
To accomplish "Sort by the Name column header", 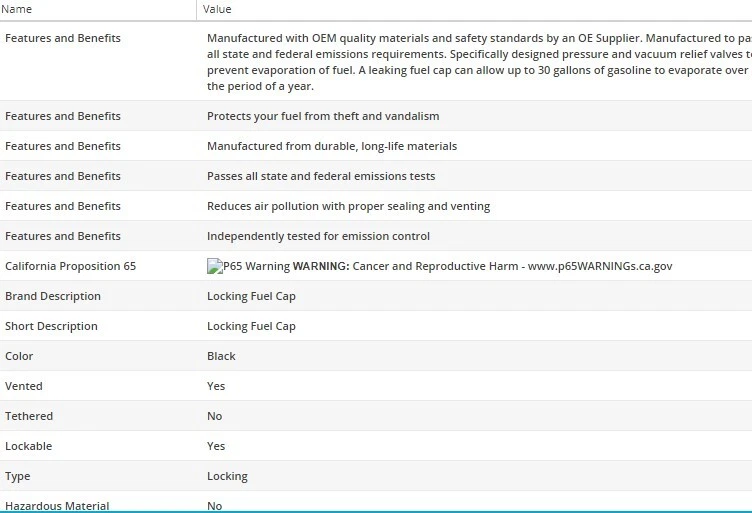I will click(x=19, y=9).
